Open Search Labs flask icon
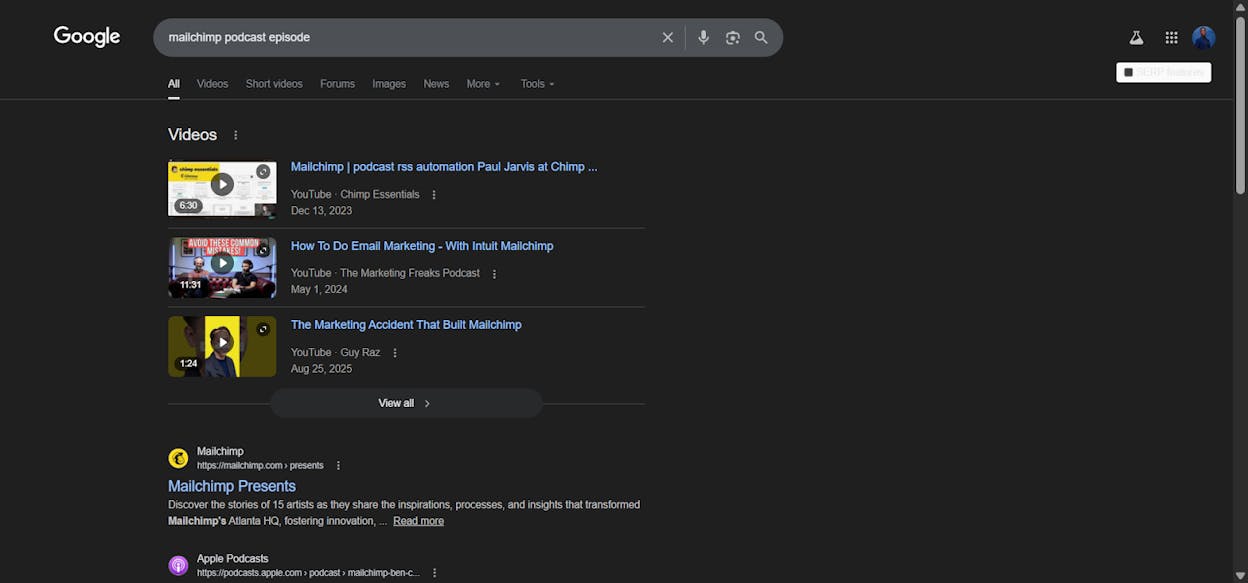 click(1136, 38)
